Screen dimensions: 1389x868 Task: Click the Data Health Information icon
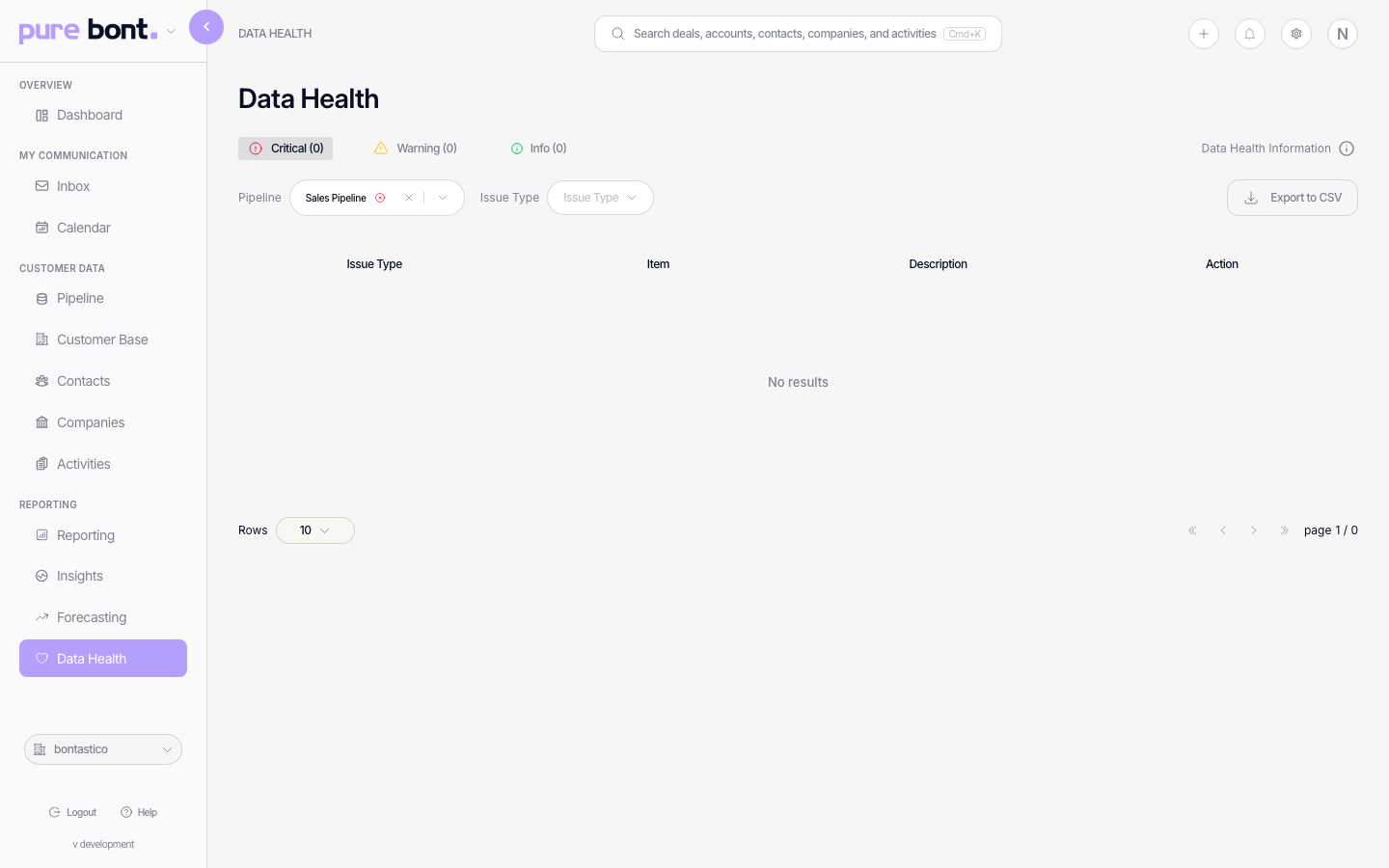click(x=1347, y=149)
